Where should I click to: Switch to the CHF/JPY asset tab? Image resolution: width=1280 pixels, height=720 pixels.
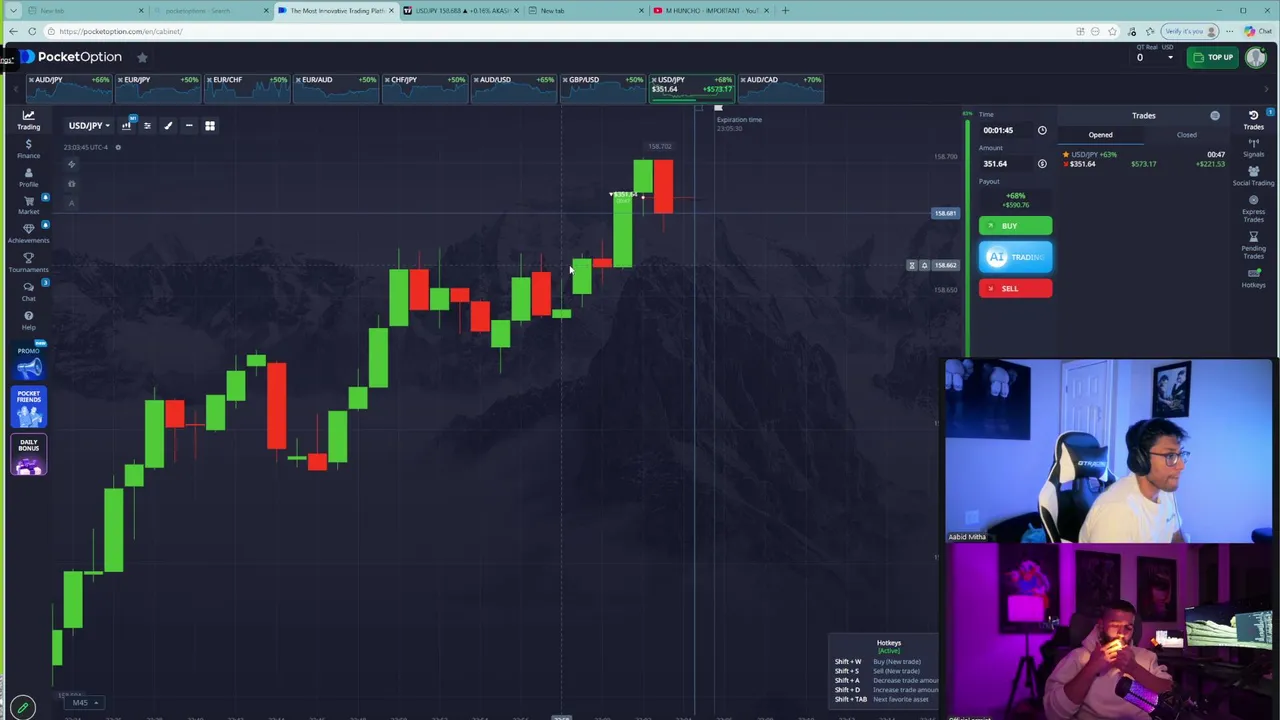pyautogui.click(x=425, y=89)
